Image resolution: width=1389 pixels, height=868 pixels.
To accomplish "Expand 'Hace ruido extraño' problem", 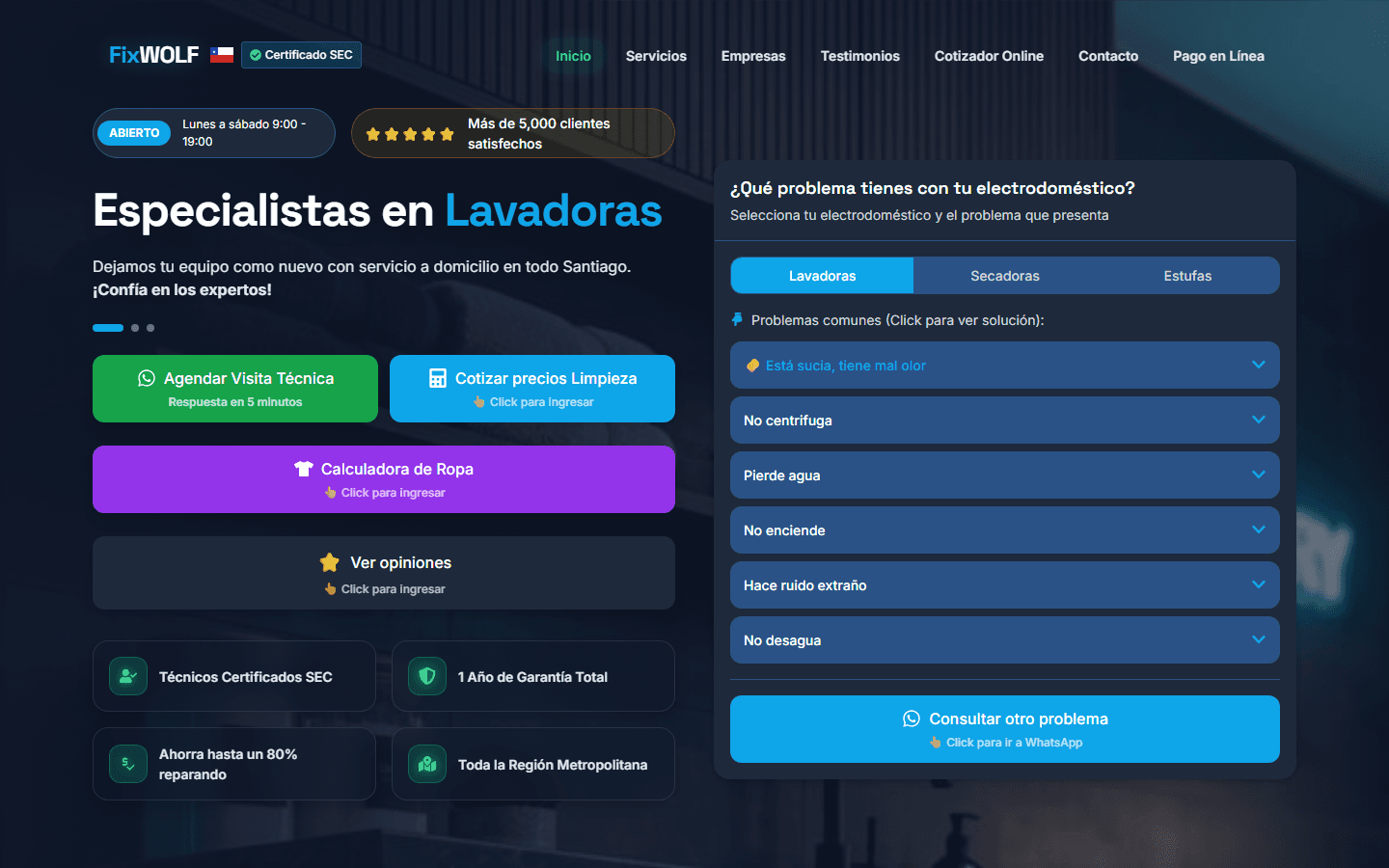I will tap(1005, 585).
